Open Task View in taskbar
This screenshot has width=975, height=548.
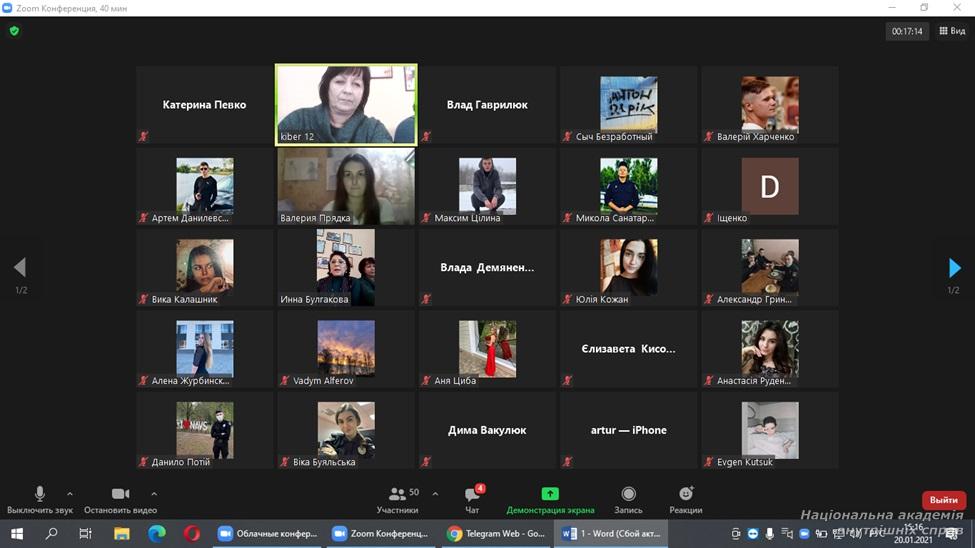point(86,534)
